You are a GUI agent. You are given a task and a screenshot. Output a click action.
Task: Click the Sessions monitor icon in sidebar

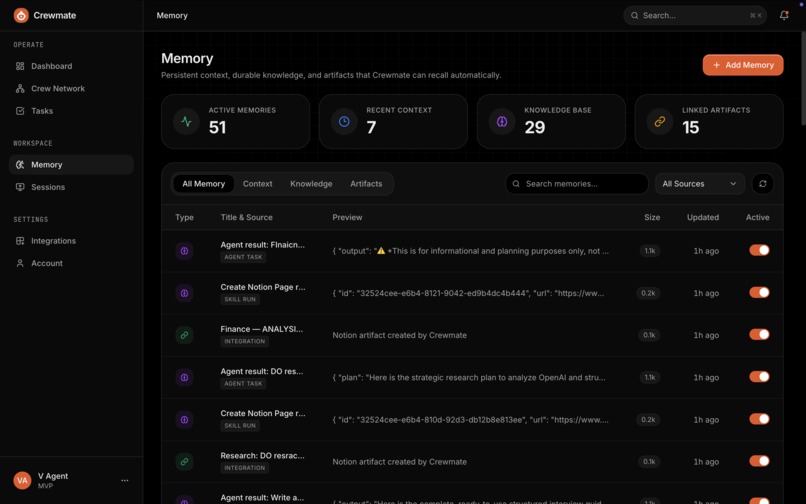[20, 187]
